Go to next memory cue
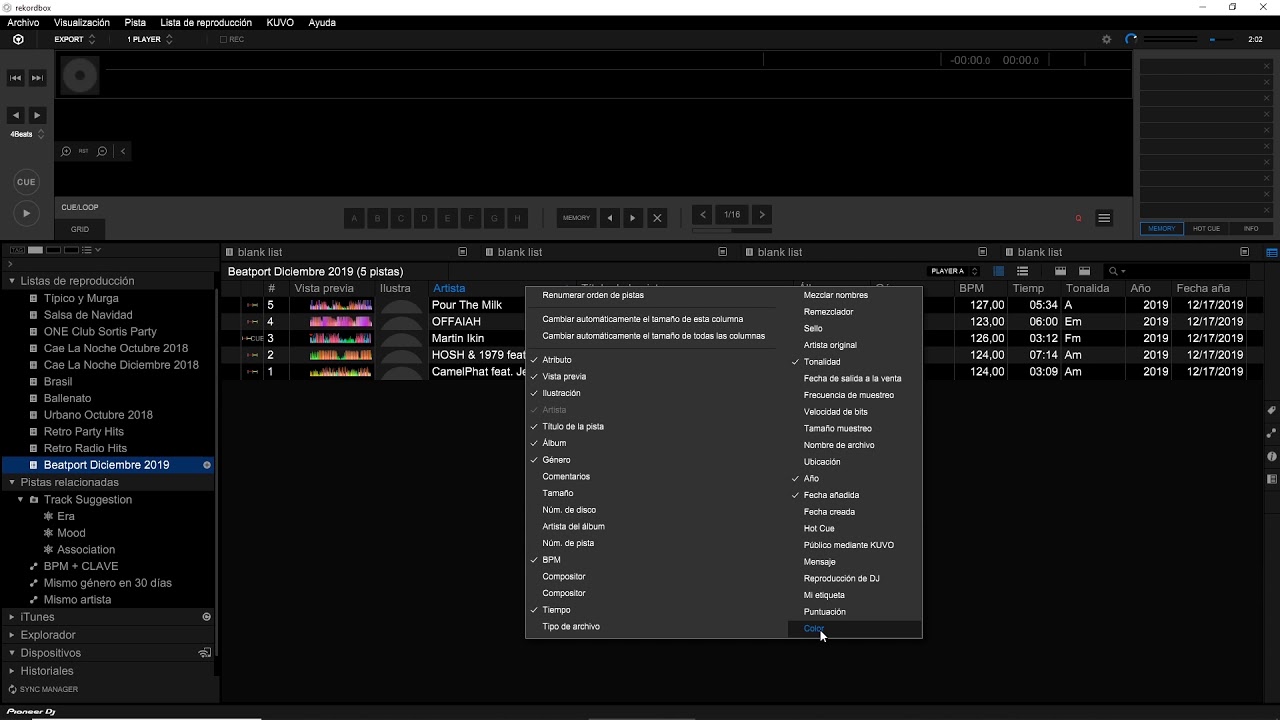This screenshot has height=720, width=1280. click(x=633, y=218)
